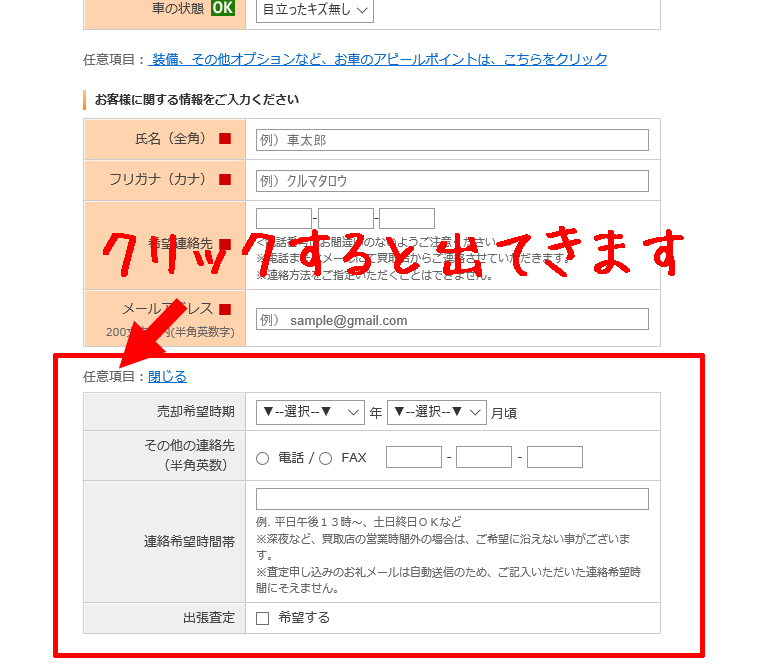Select the FAX radio button

(x=325, y=459)
